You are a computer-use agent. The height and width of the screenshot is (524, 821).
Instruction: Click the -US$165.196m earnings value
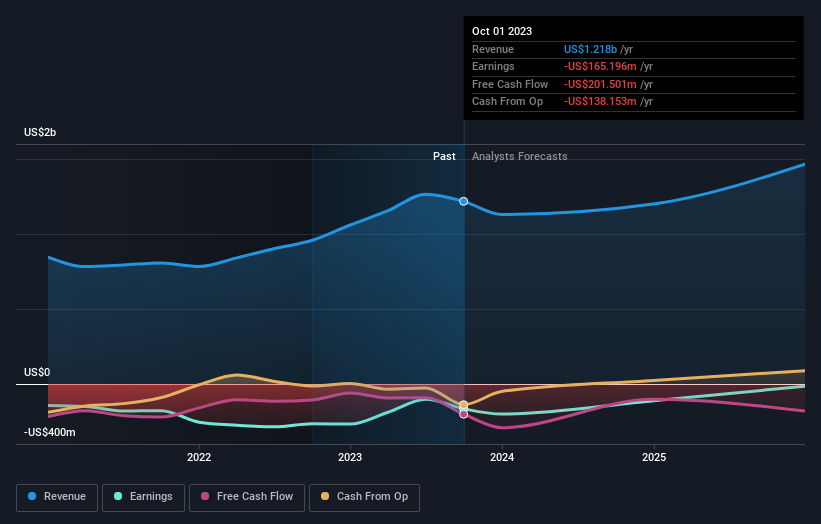600,66
